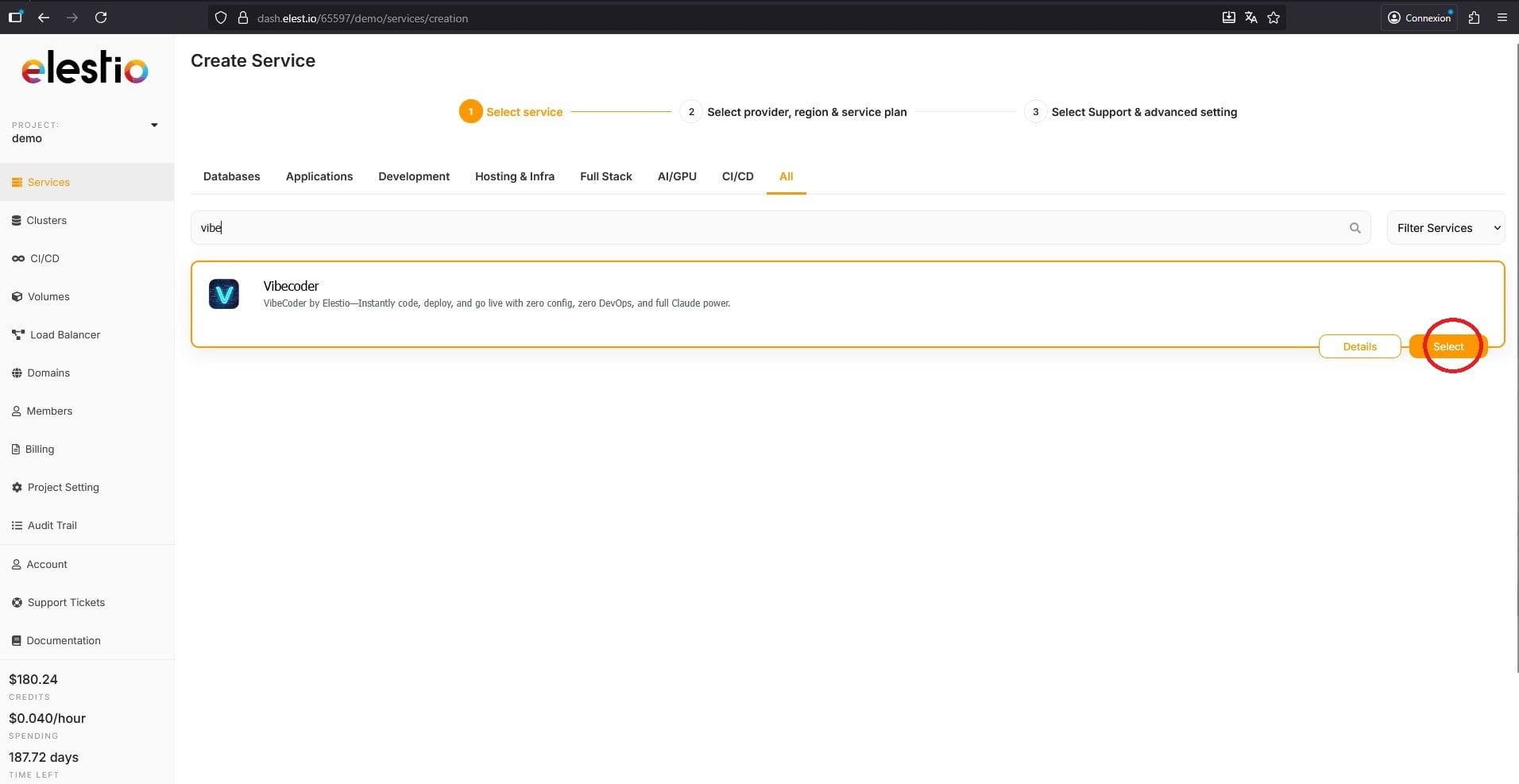View Vibecoder Details
The image size is (1519, 784).
(x=1359, y=346)
